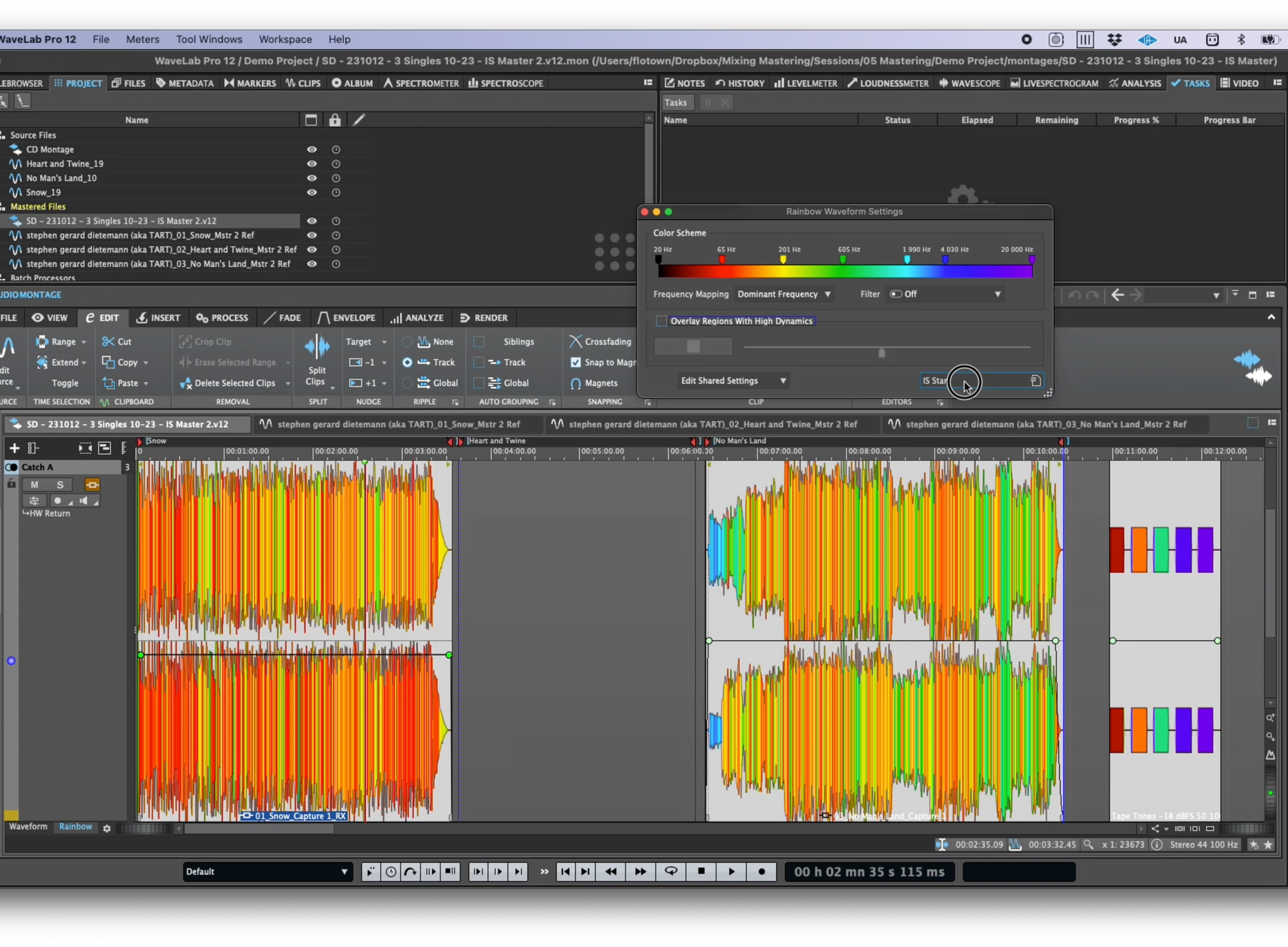Click the Dropbox icon in the menu bar

click(1115, 39)
